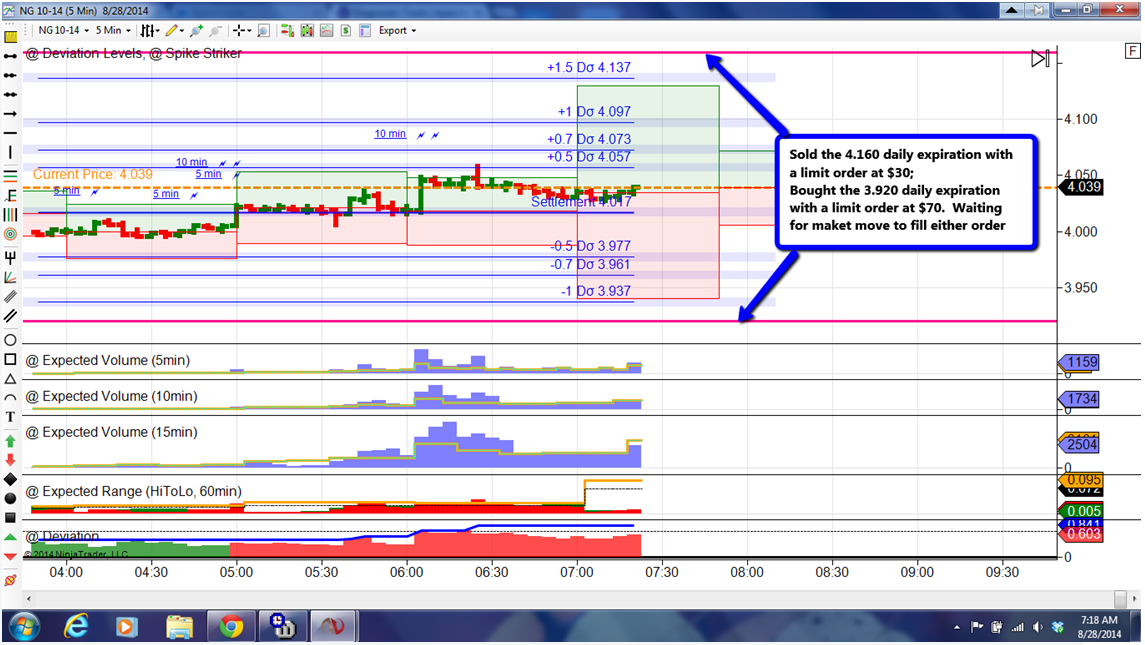Open the file explorer folder in taskbar

[179, 627]
